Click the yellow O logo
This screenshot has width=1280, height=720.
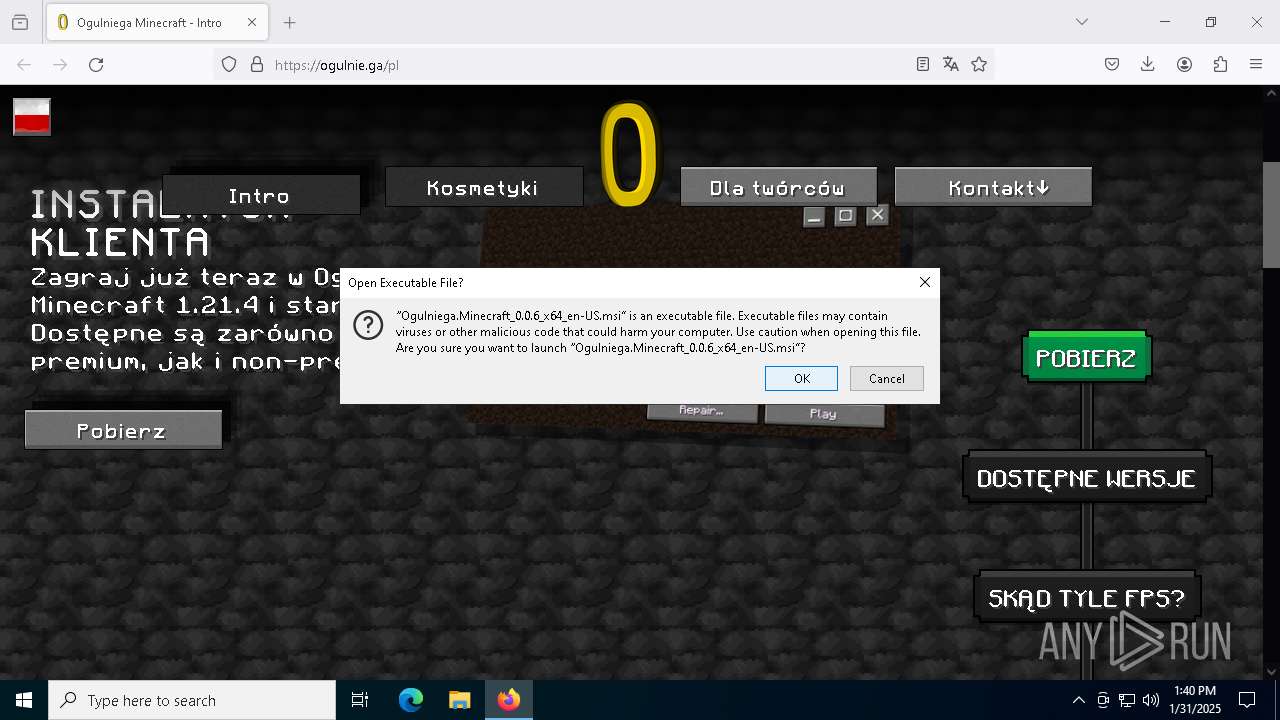point(630,155)
